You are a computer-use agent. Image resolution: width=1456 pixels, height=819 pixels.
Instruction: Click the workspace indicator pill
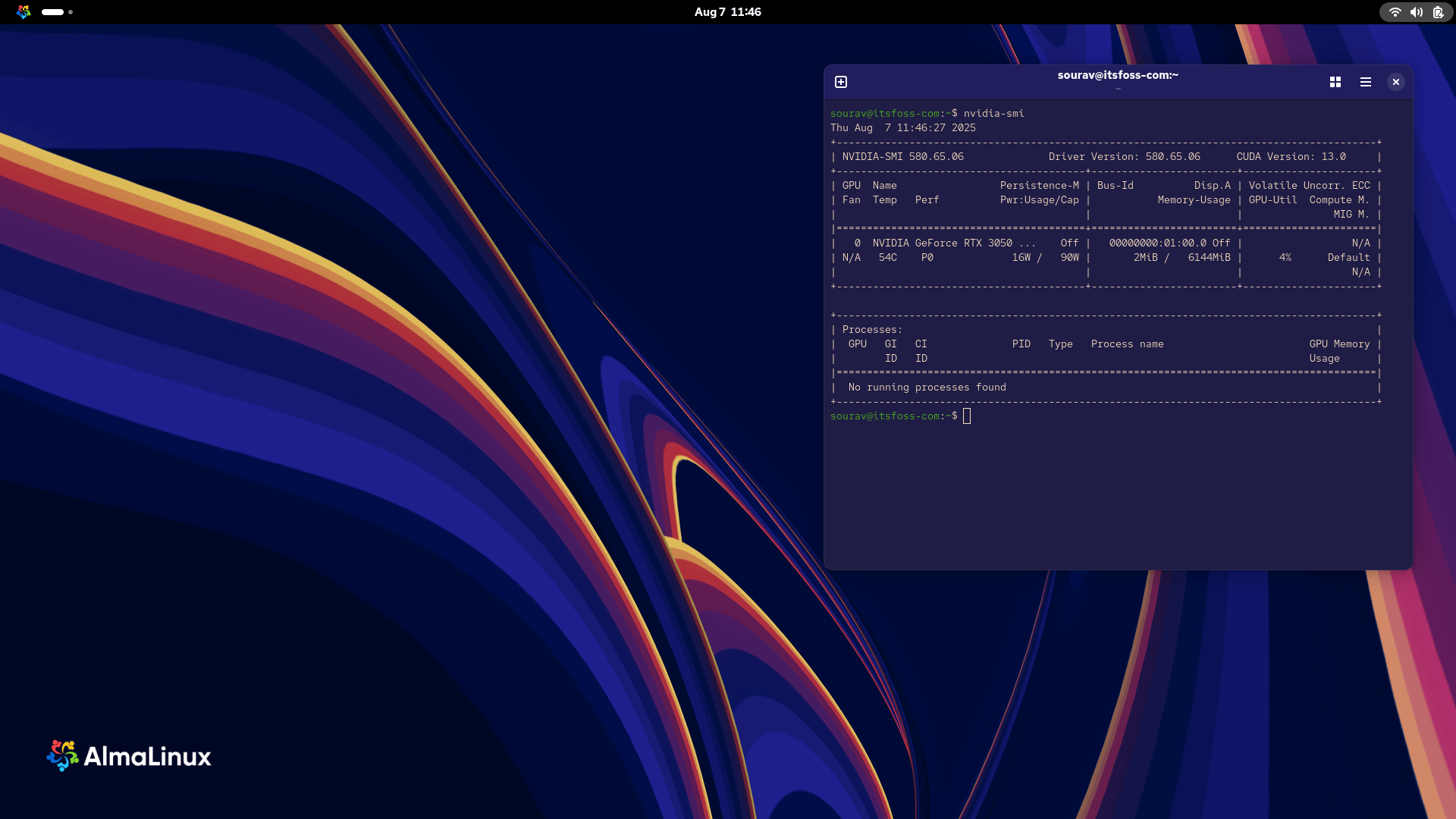[x=53, y=12]
